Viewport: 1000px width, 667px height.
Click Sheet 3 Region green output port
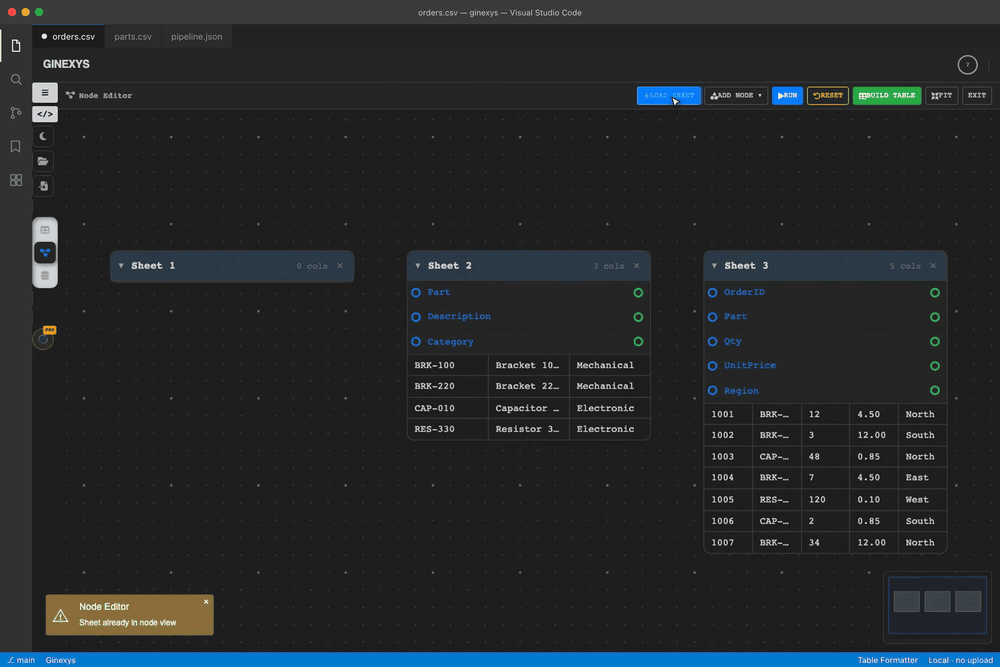tap(935, 390)
